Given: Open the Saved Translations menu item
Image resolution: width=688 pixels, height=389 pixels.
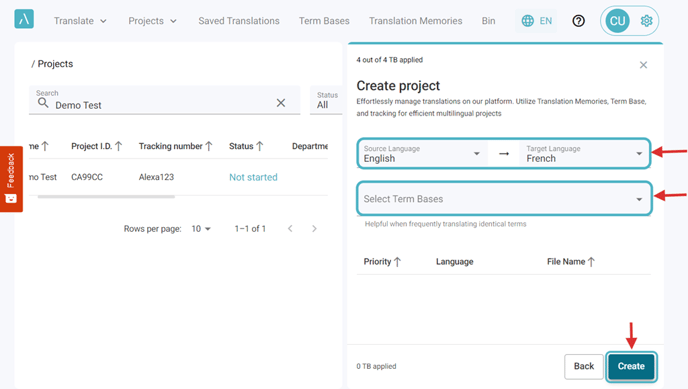Looking at the screenshot, I should tap(239, 21).
